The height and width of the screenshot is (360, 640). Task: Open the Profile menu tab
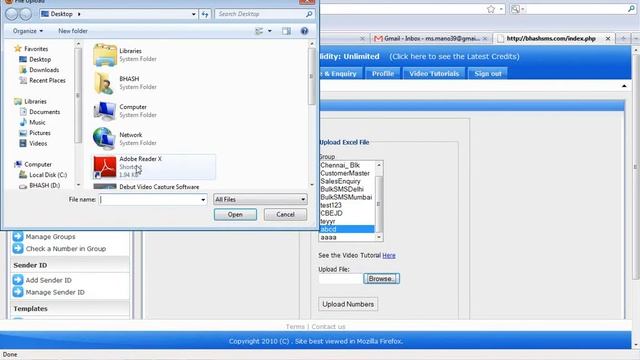tap(383, 73)
